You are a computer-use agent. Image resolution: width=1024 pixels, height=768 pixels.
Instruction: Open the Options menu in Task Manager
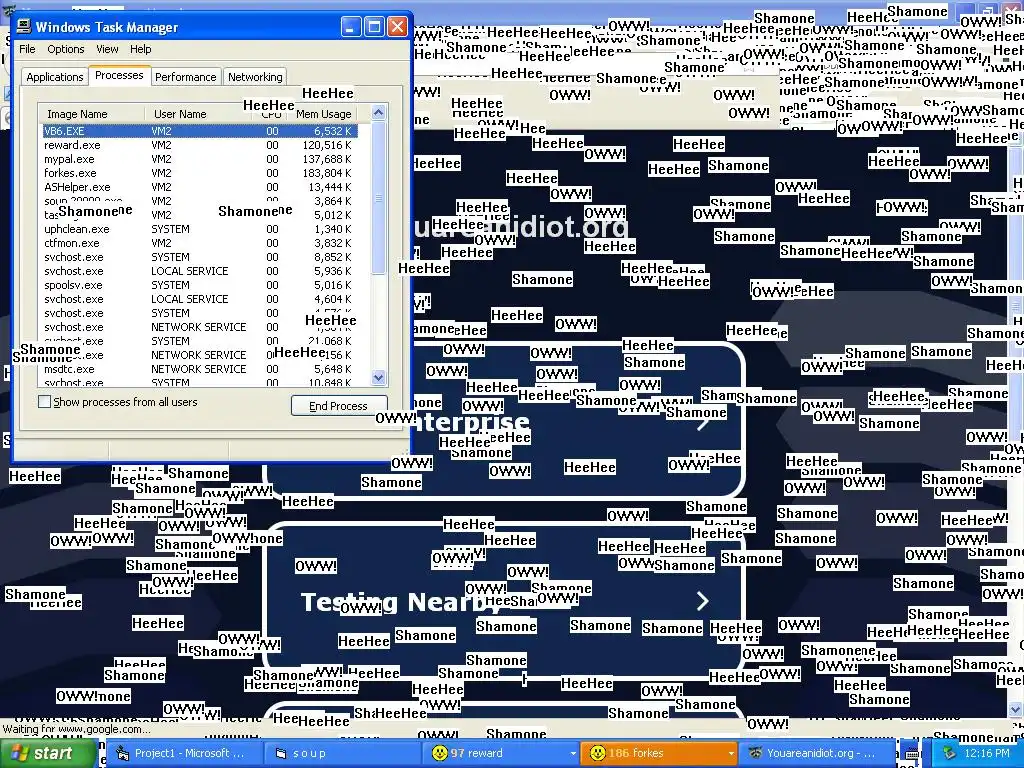[x=65, y=49]
